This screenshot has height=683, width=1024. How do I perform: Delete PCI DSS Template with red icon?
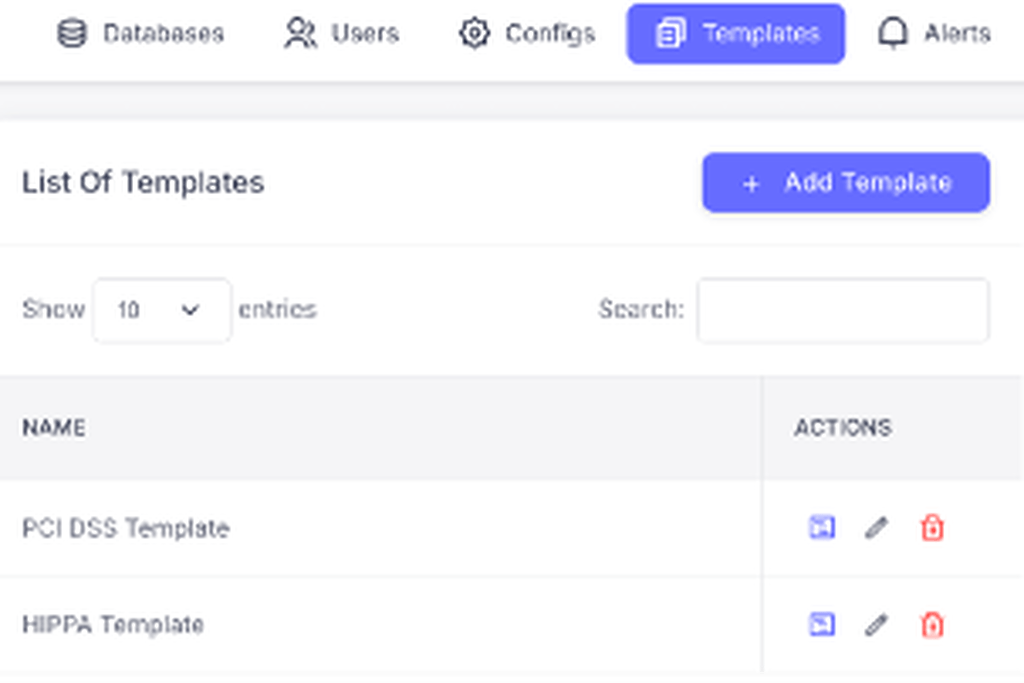point(932,527)
